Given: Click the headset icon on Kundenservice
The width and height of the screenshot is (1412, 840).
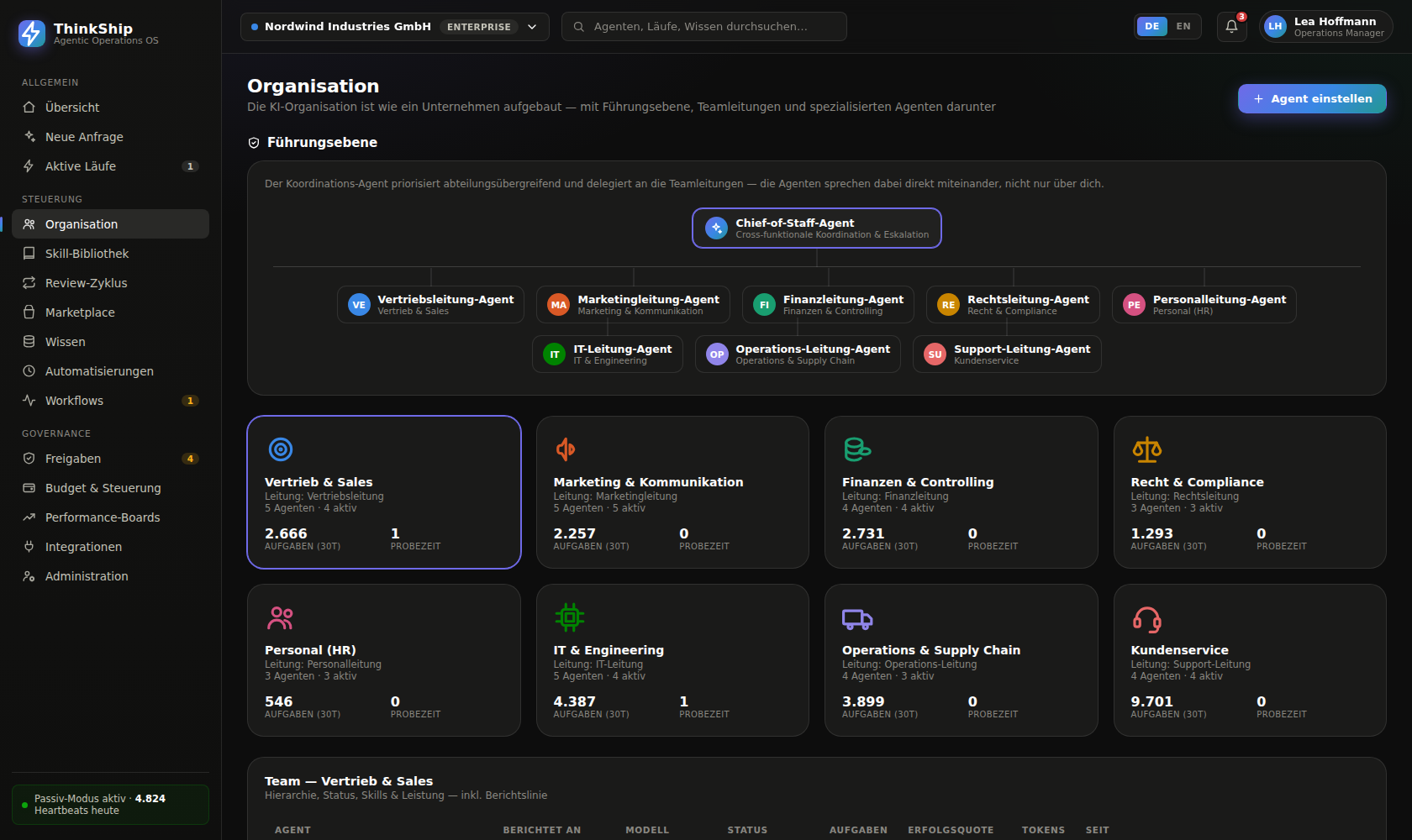Looking at the screenshot, I should point(1146,619).
